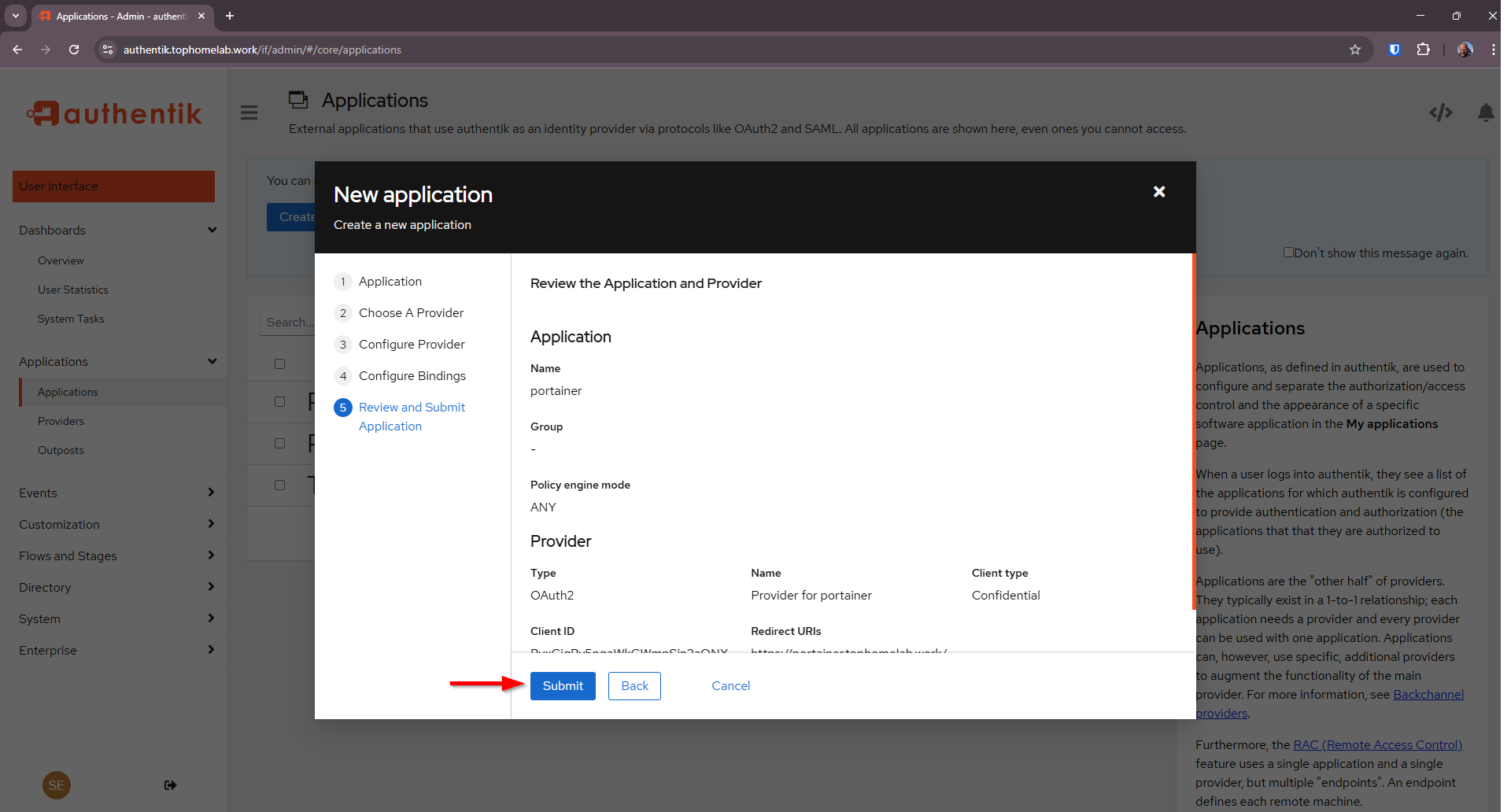Submit the new application
The image size is (1511, 812).
tap(563, 686)
